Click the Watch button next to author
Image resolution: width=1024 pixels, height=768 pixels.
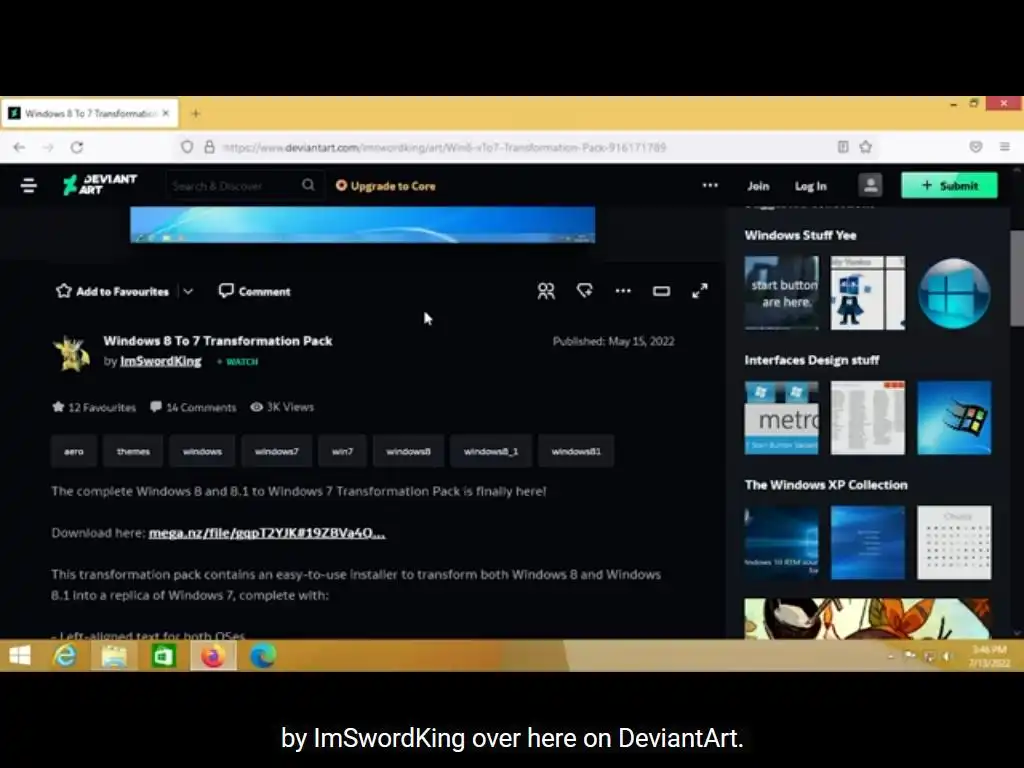[x=238, y=362]
